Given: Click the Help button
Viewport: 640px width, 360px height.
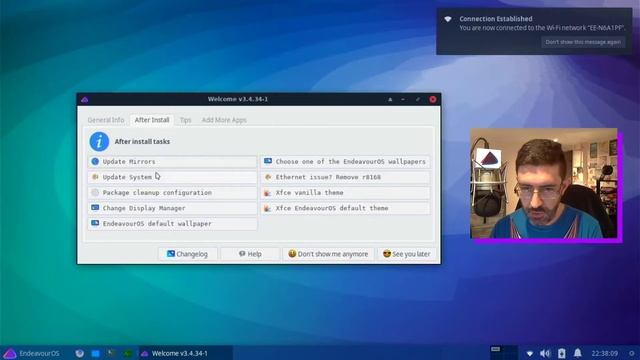Looking at the screenshot, I should point(250,254).
